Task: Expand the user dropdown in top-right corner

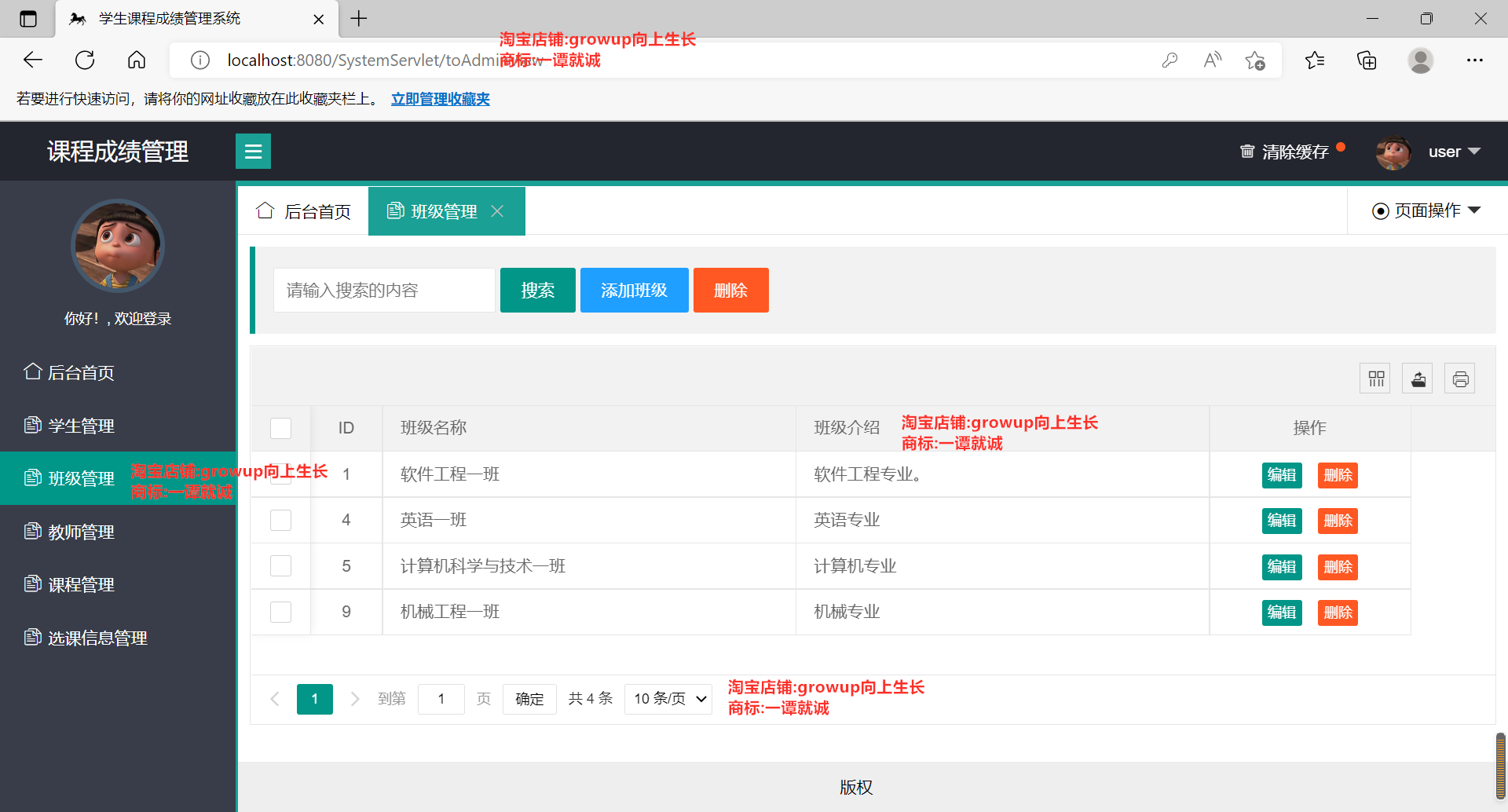Action: click(1454, 151)
